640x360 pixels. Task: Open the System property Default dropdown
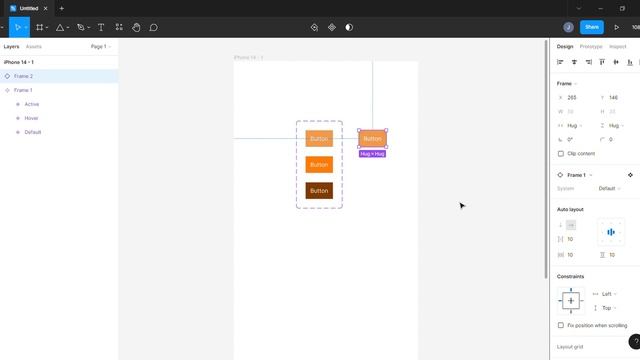point(609,188)
